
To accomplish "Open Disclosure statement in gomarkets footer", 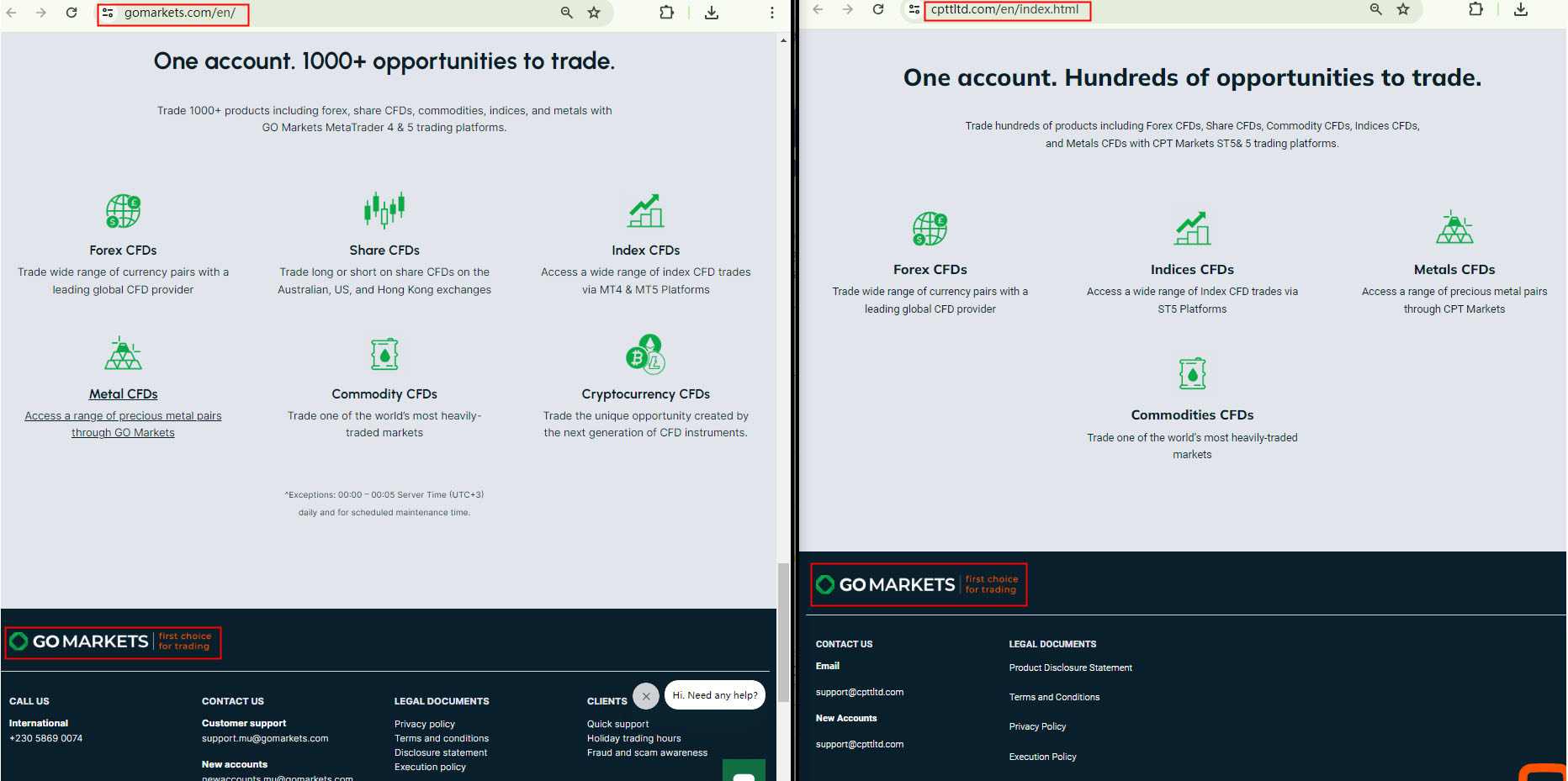I will click(x=441, y=752).
